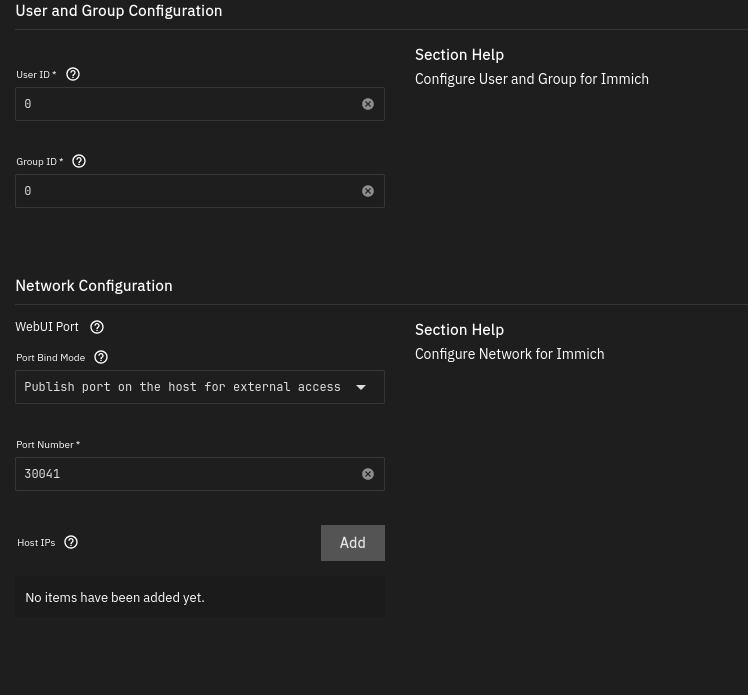The height and width of the screenshot is (695, 748).
Task: Open the Port Bind Mode dropdown
Action: click(199, 387)
